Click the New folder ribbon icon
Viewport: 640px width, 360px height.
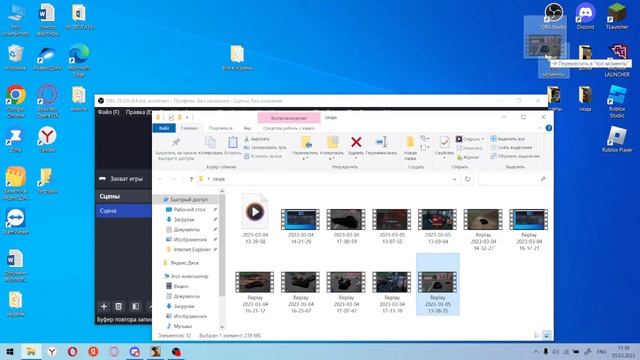coord(410,142)
